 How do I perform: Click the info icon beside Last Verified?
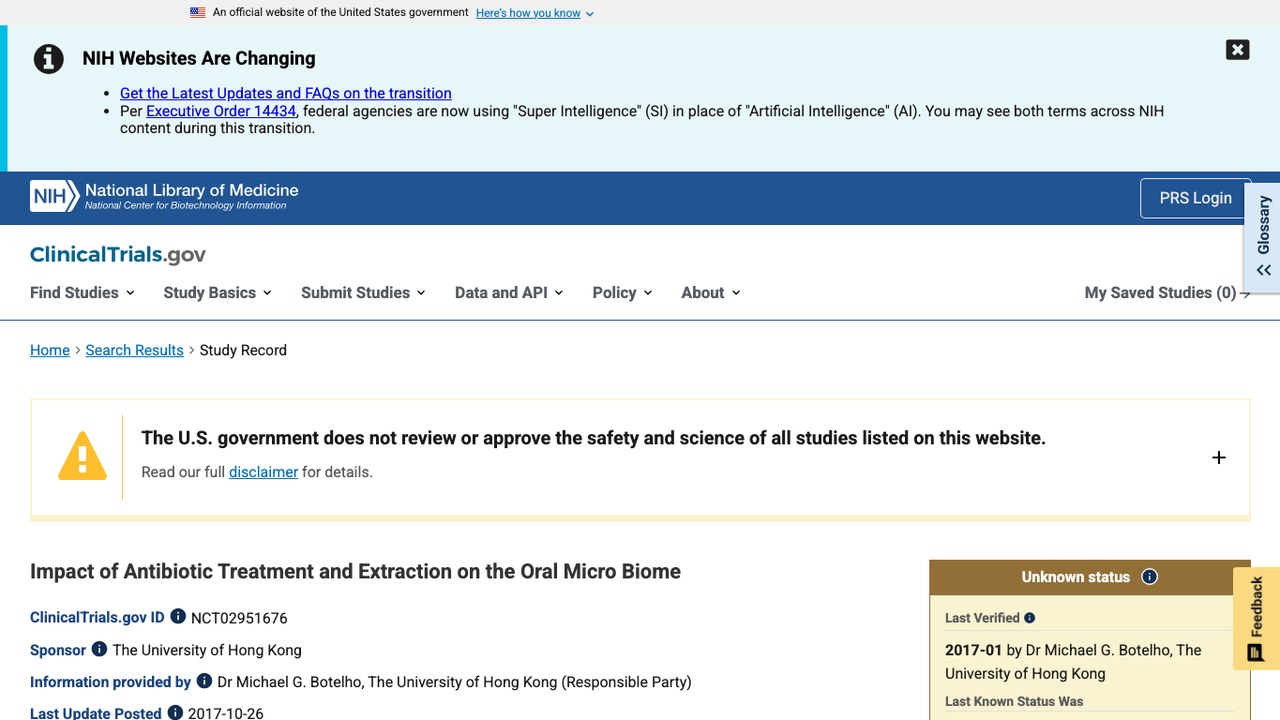coord(1029,618)
